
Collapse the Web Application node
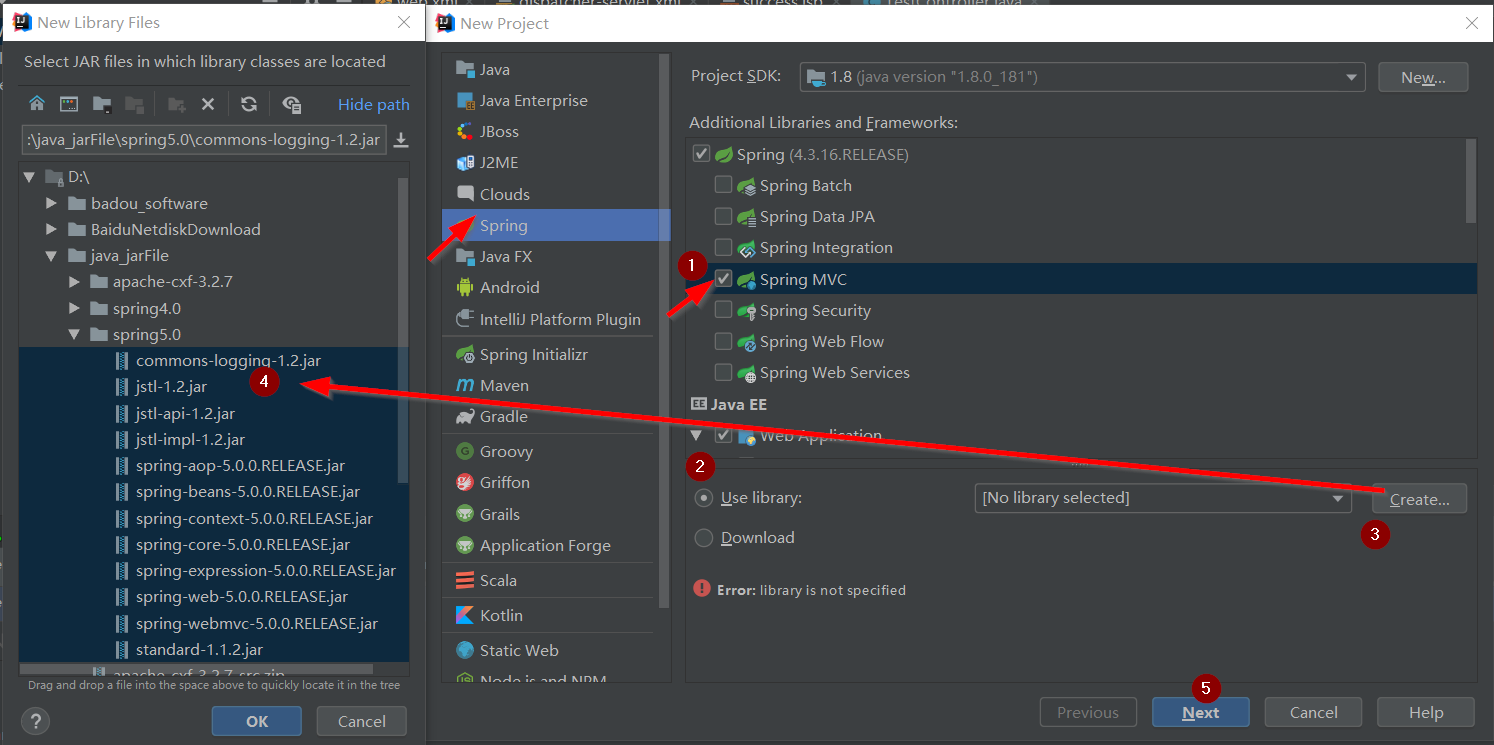pyautogui.click(x=697, y=436)
